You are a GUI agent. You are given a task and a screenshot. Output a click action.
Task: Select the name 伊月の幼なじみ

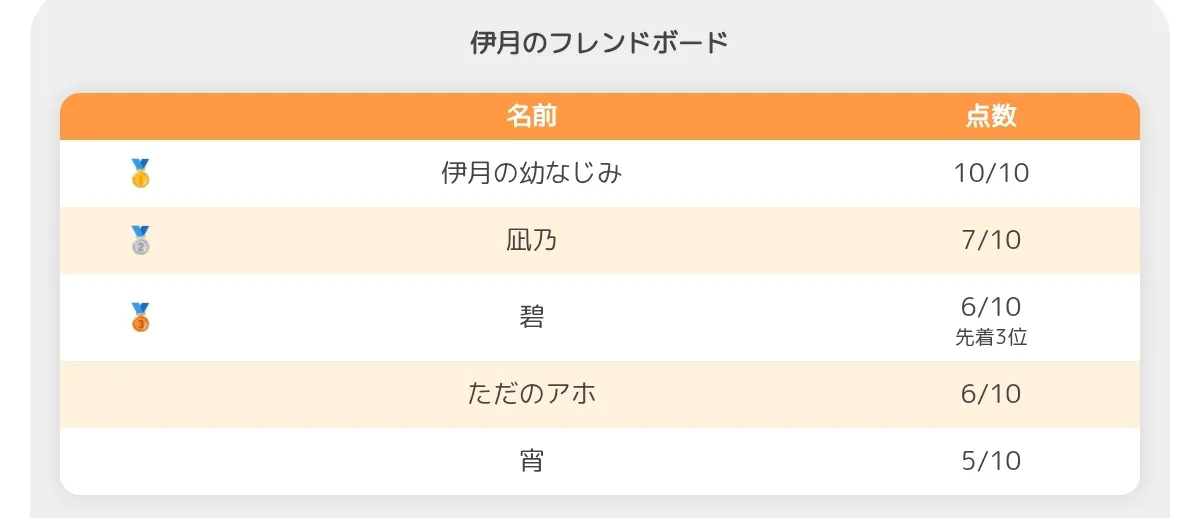(532, 173)
